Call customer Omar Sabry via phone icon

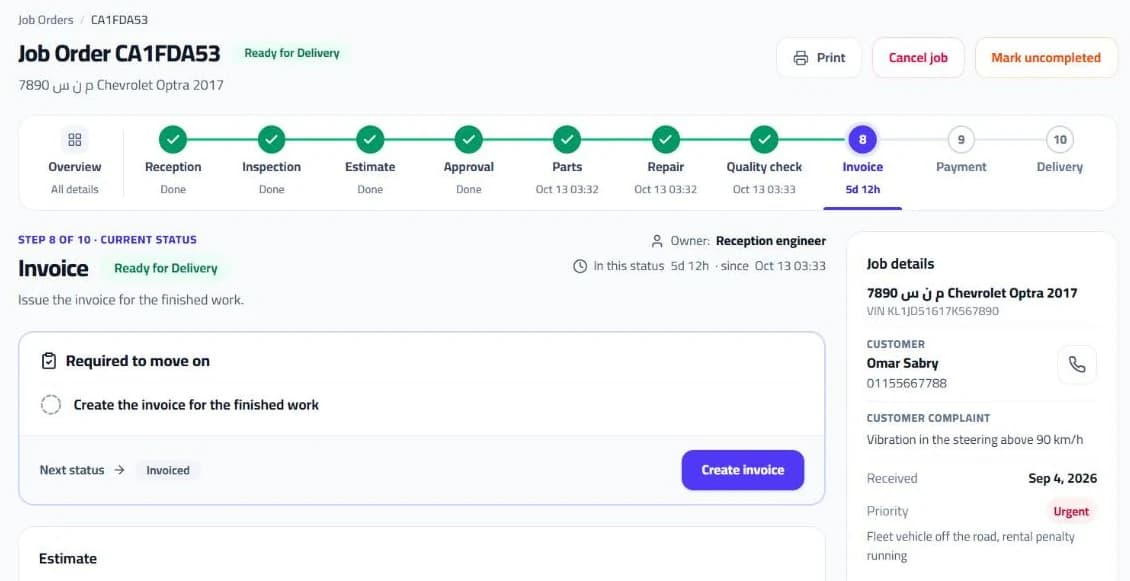pyautogui.click(x=1077, y=365)
